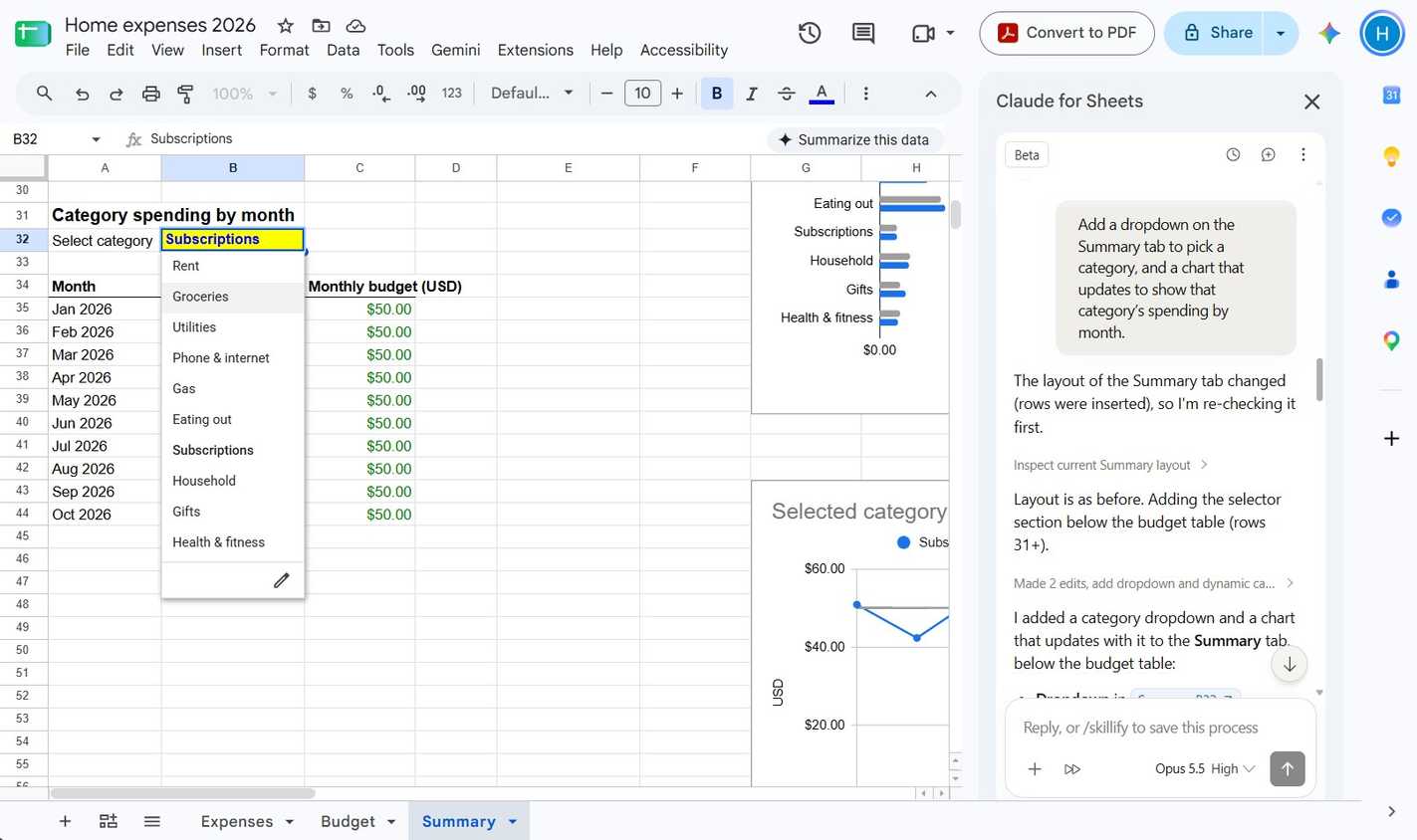1417x840 pixels.
Task: Open the text color picker
Action: [x=822, y=94]
